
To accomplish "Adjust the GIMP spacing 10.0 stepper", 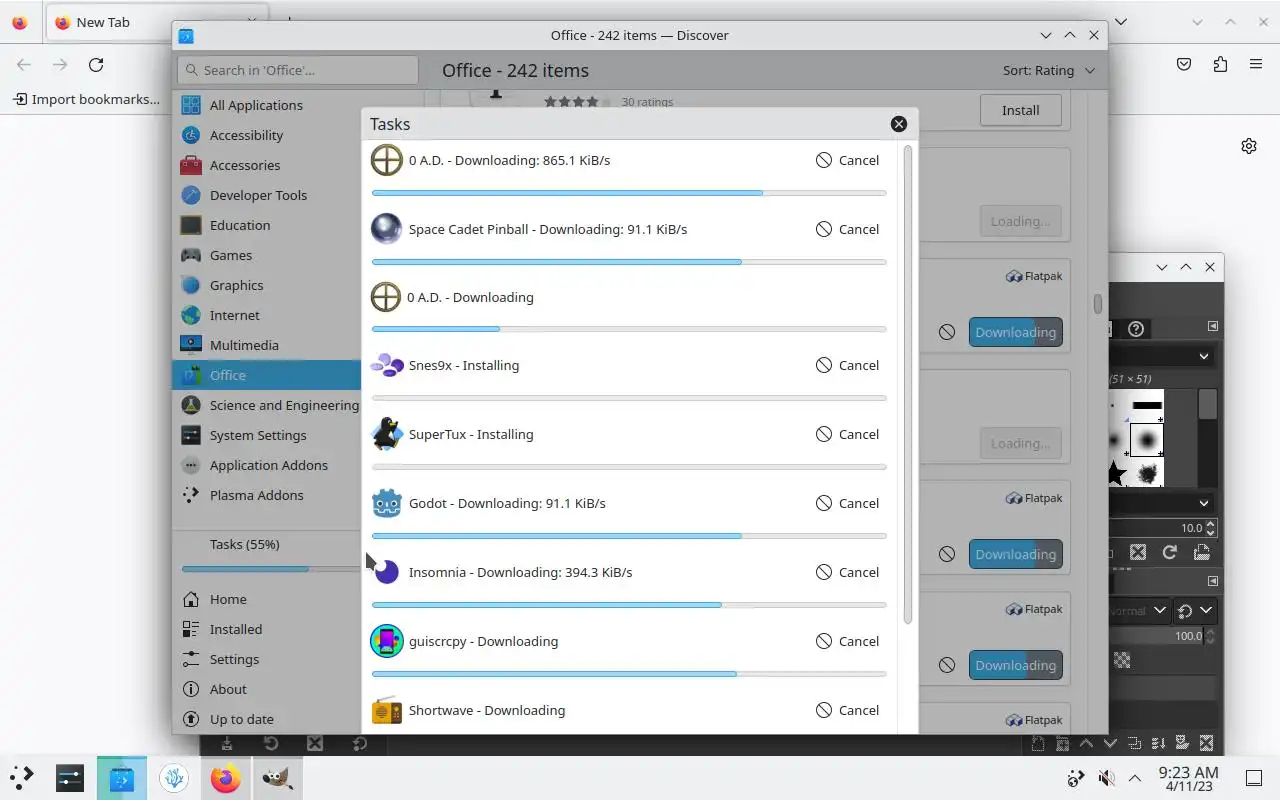I will click(x=1211, y=528).
